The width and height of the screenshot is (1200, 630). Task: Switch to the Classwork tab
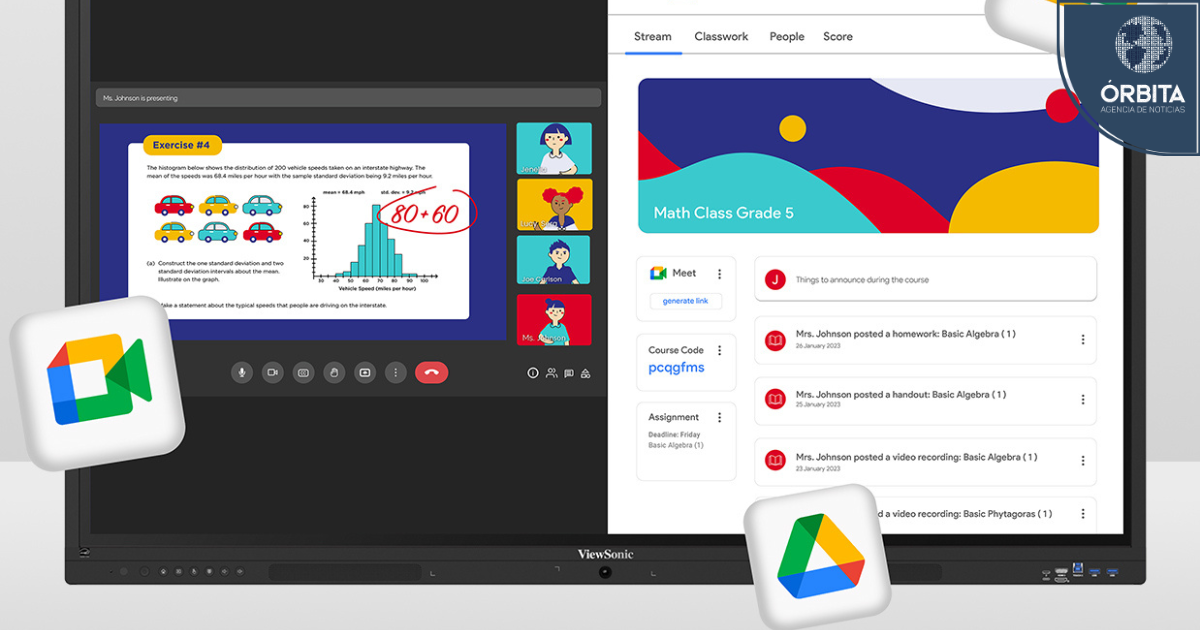(x=721, y=37)
